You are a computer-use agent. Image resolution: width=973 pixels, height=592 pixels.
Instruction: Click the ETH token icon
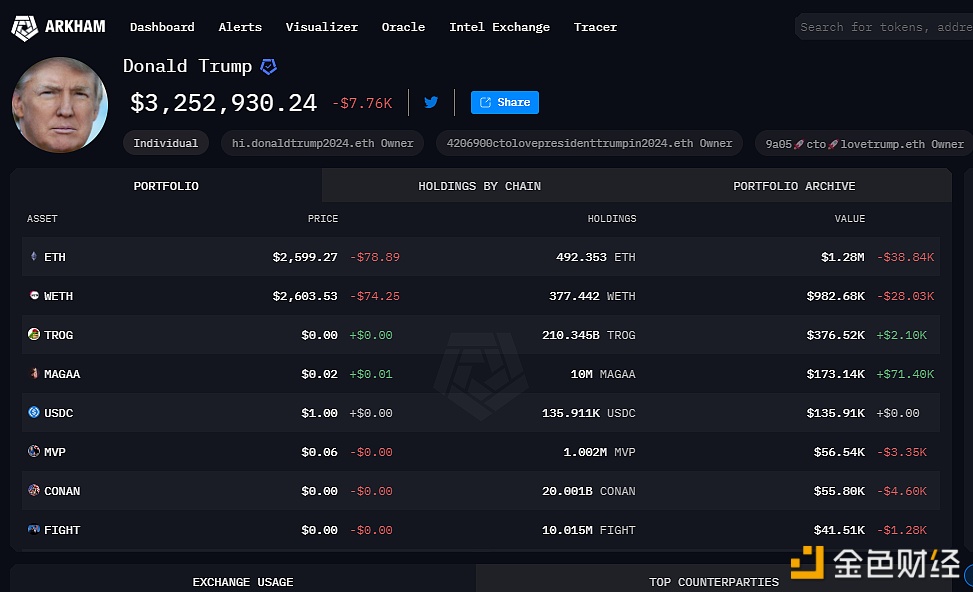coord(34,256)
